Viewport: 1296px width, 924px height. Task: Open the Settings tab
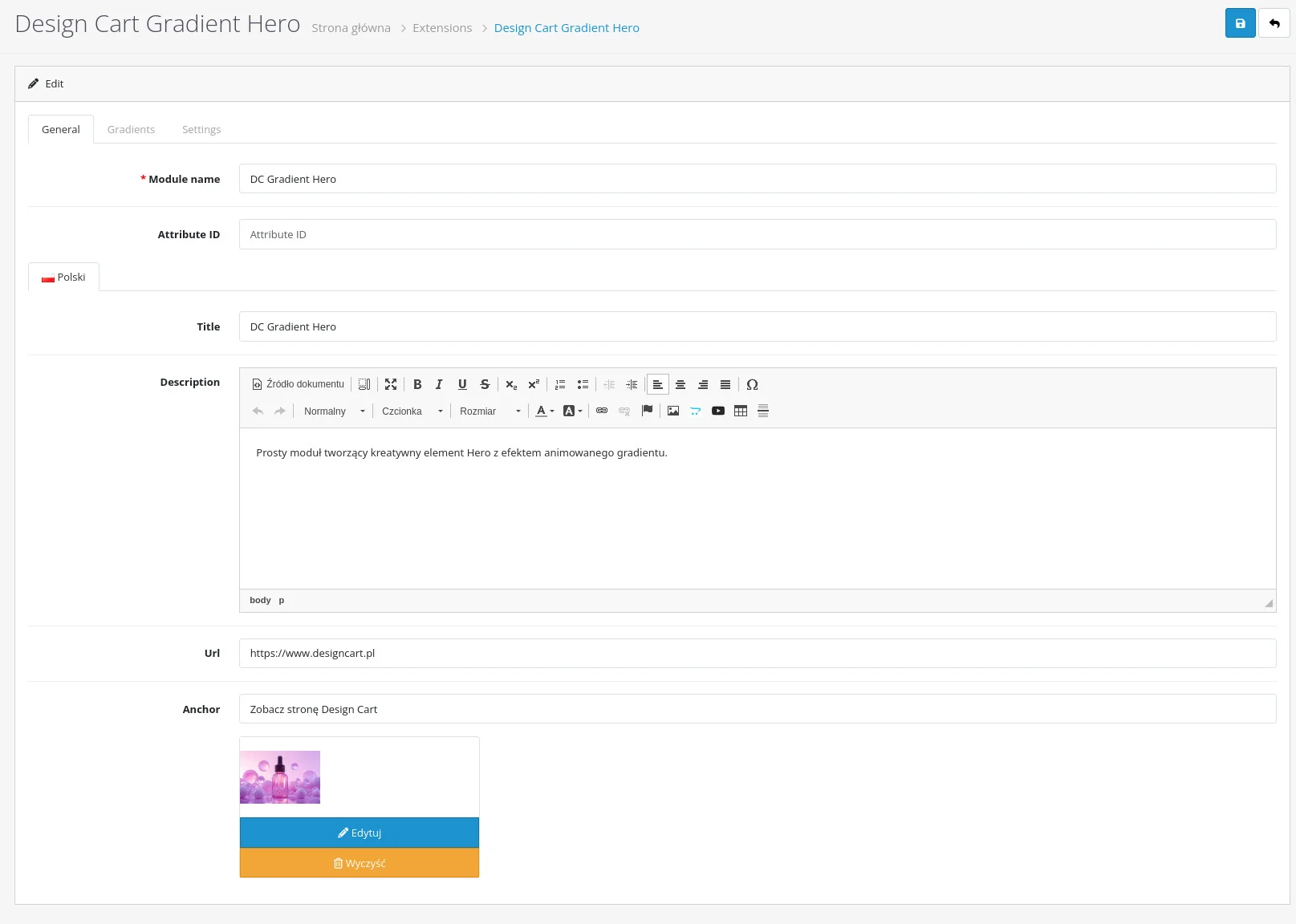(x=201, y=129)
